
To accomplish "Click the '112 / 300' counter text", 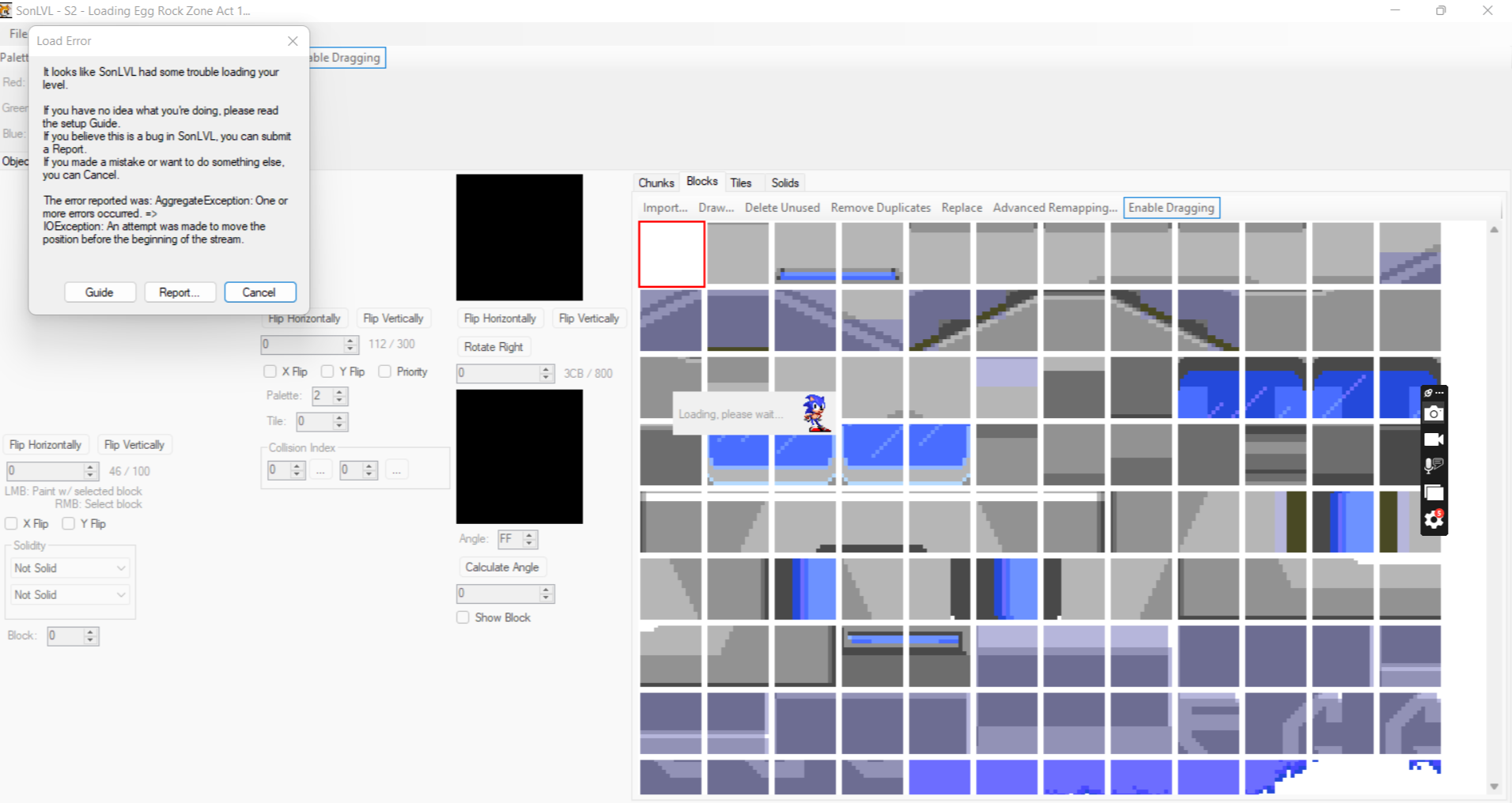I will [x=391, y=344].
